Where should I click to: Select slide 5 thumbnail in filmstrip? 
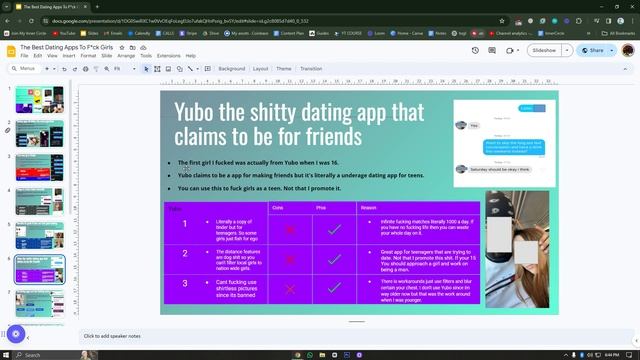point(40,236)
